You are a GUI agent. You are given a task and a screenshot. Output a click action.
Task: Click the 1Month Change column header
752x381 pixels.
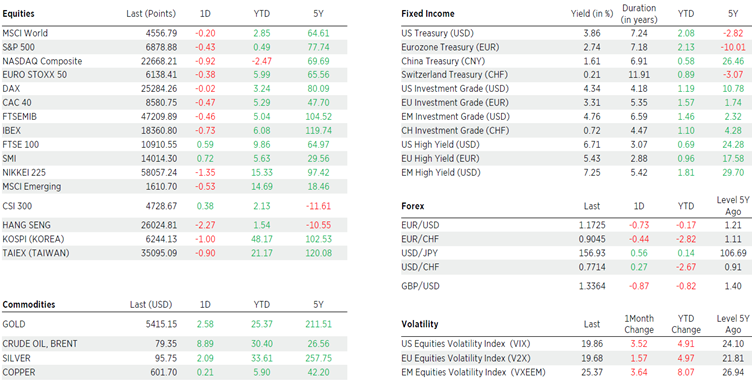[639, 324]
